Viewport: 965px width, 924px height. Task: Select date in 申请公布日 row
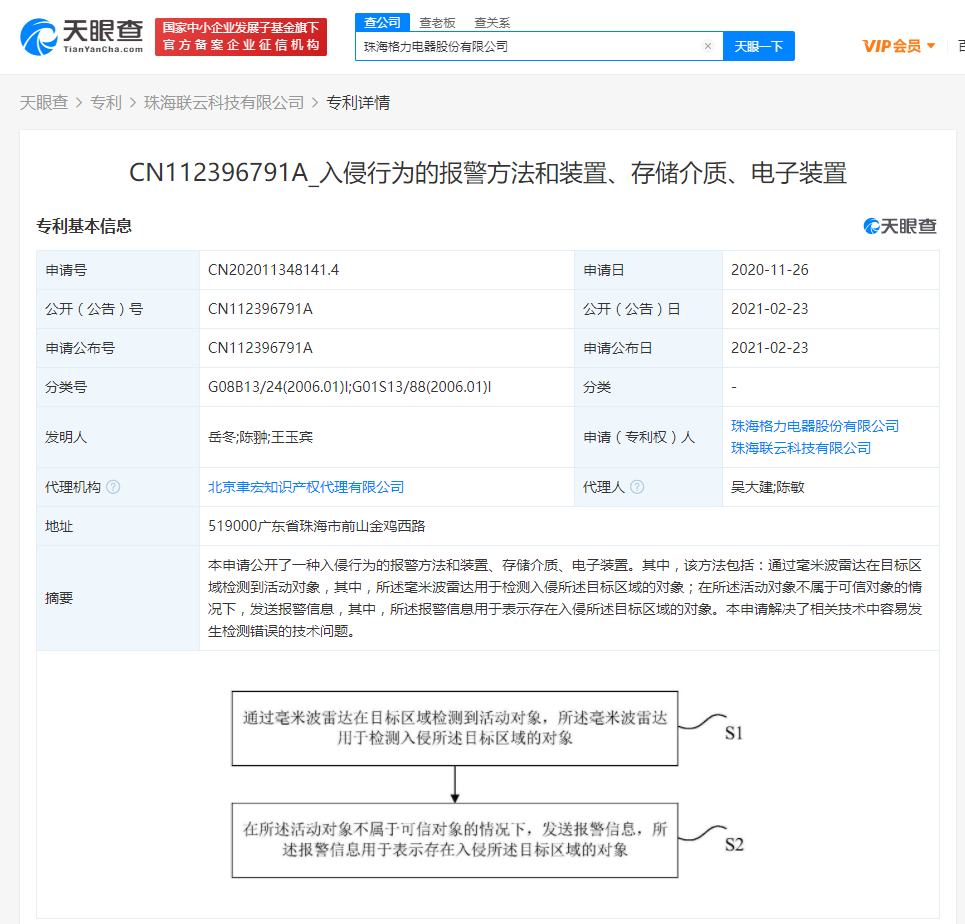click(769, 348)
